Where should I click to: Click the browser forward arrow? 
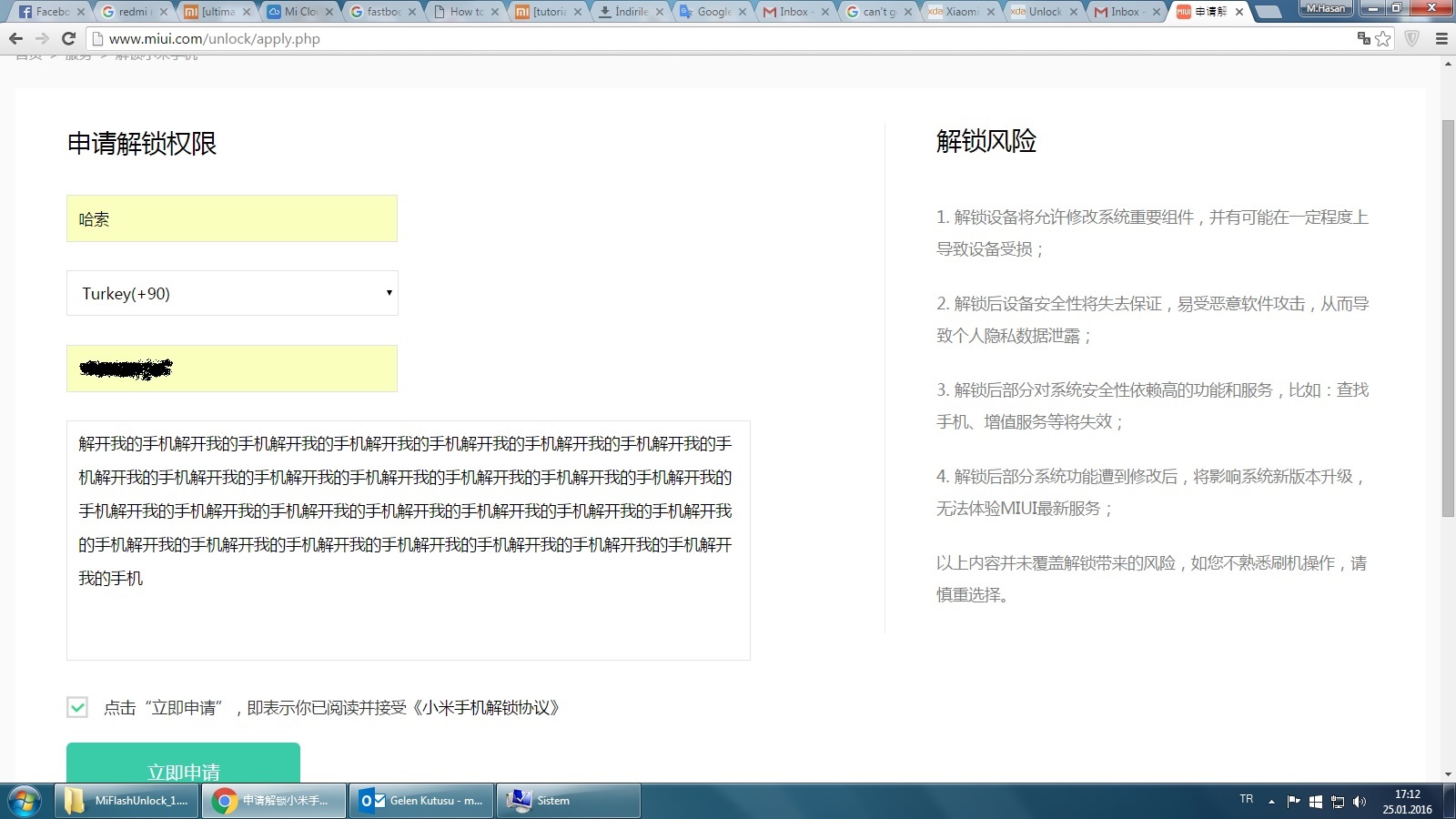coord(42,38)
